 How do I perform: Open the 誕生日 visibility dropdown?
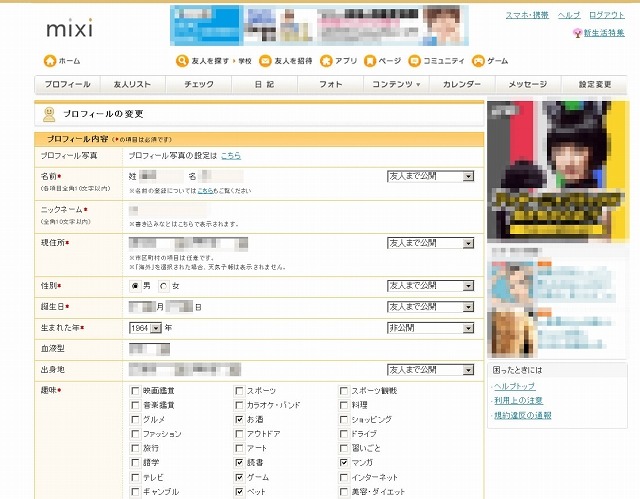coord(430,307)
